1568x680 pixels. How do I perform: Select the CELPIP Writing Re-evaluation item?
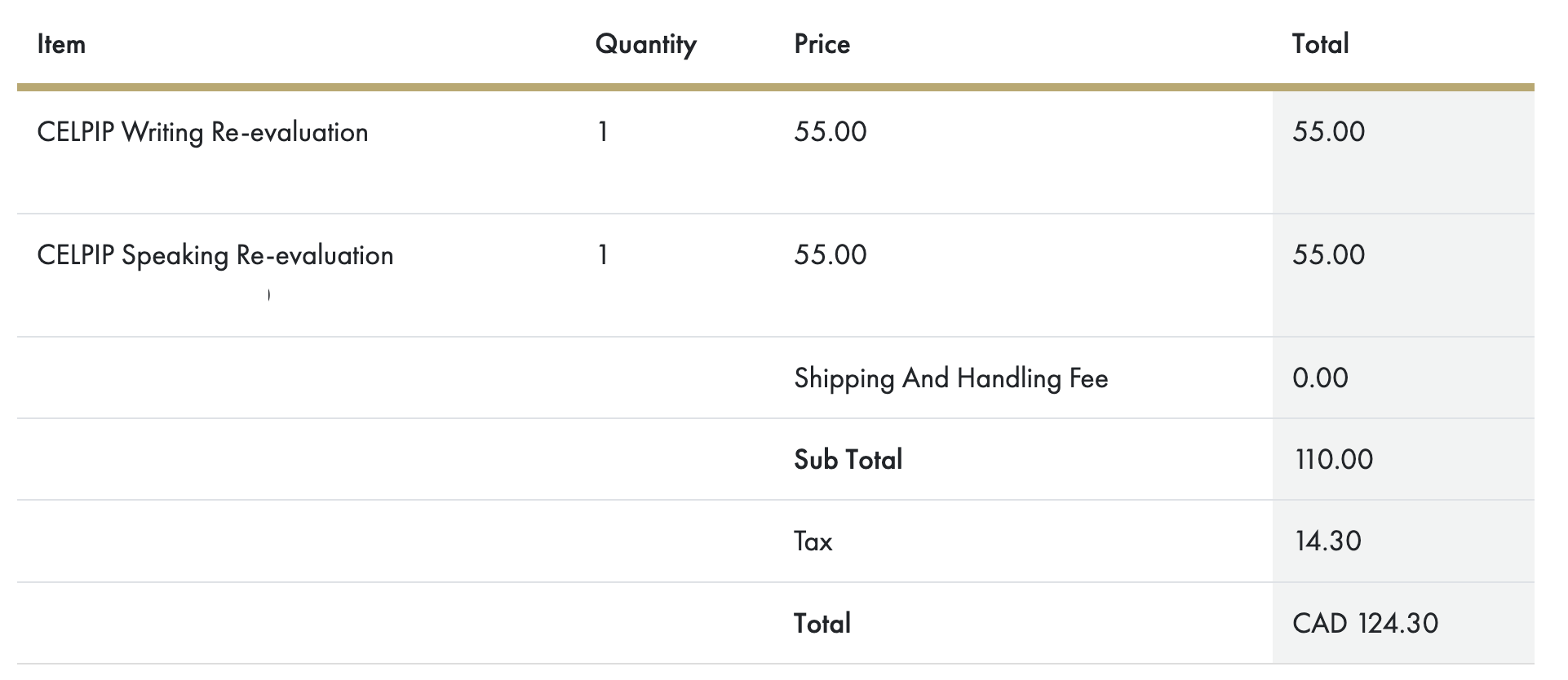[x=202, y=132]
